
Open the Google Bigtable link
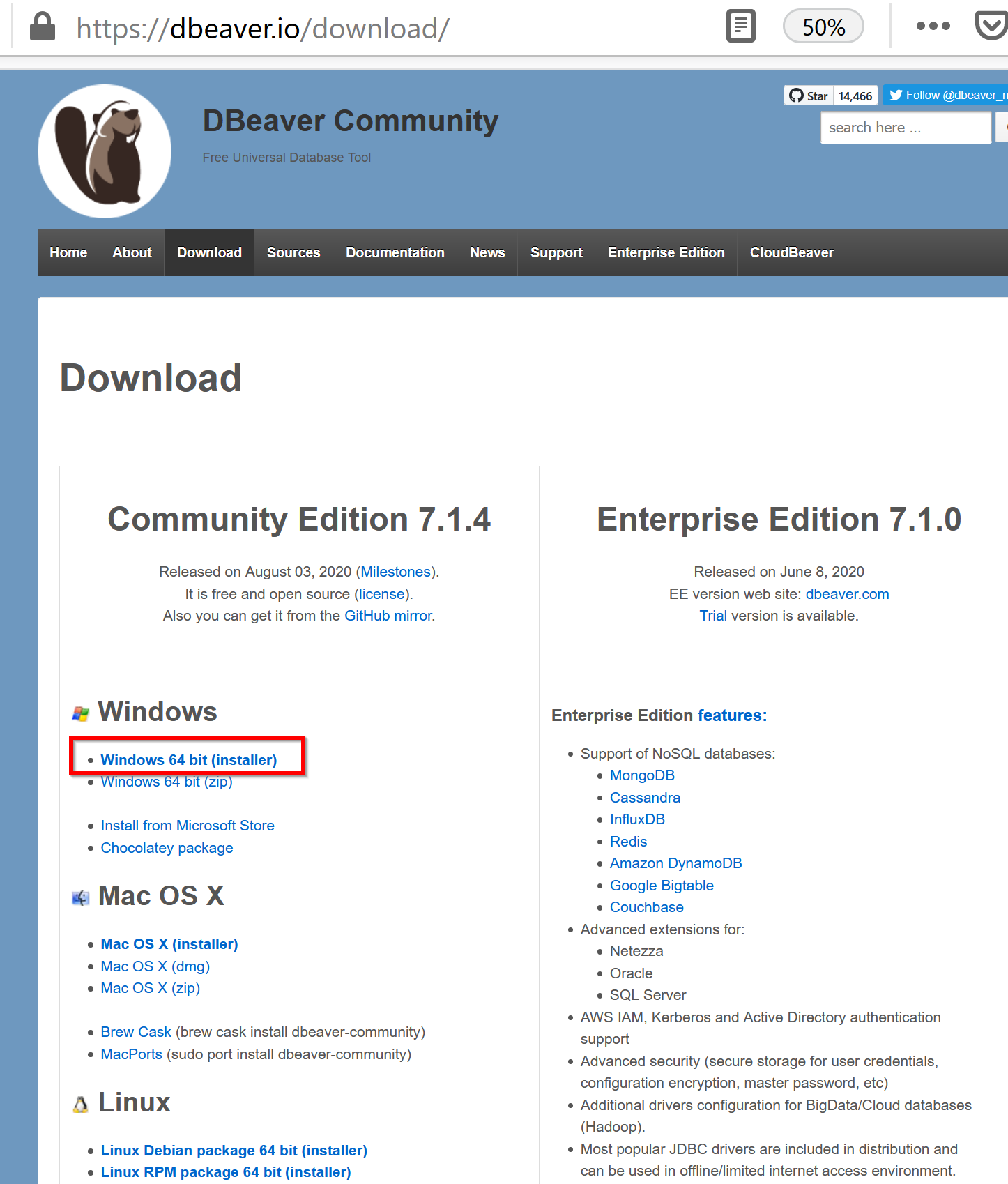(x=662, y=886)
